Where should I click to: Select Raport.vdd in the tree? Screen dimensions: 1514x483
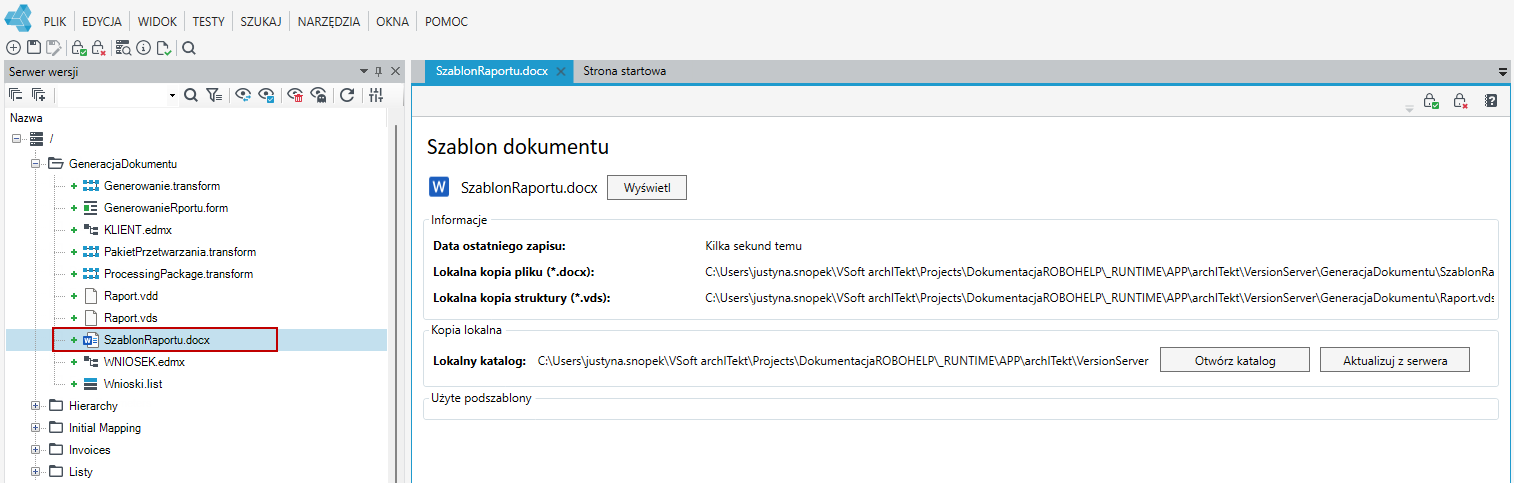[131, 296]
